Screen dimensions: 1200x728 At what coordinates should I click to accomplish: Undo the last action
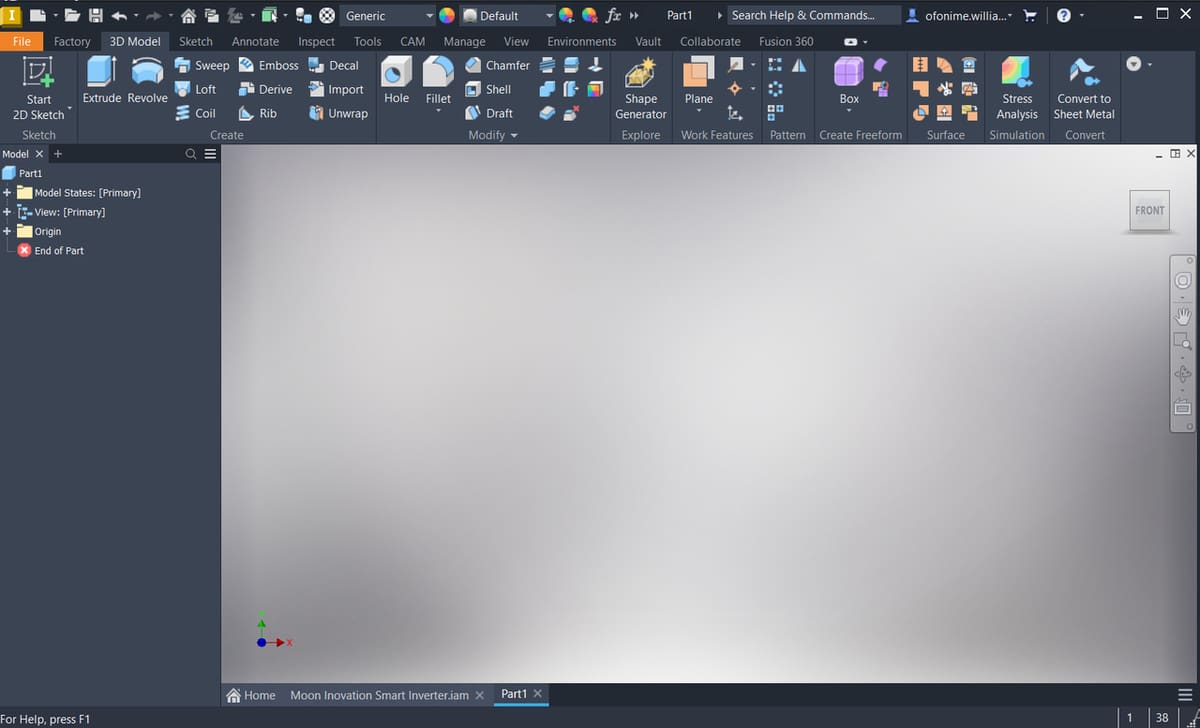point(119,15)
